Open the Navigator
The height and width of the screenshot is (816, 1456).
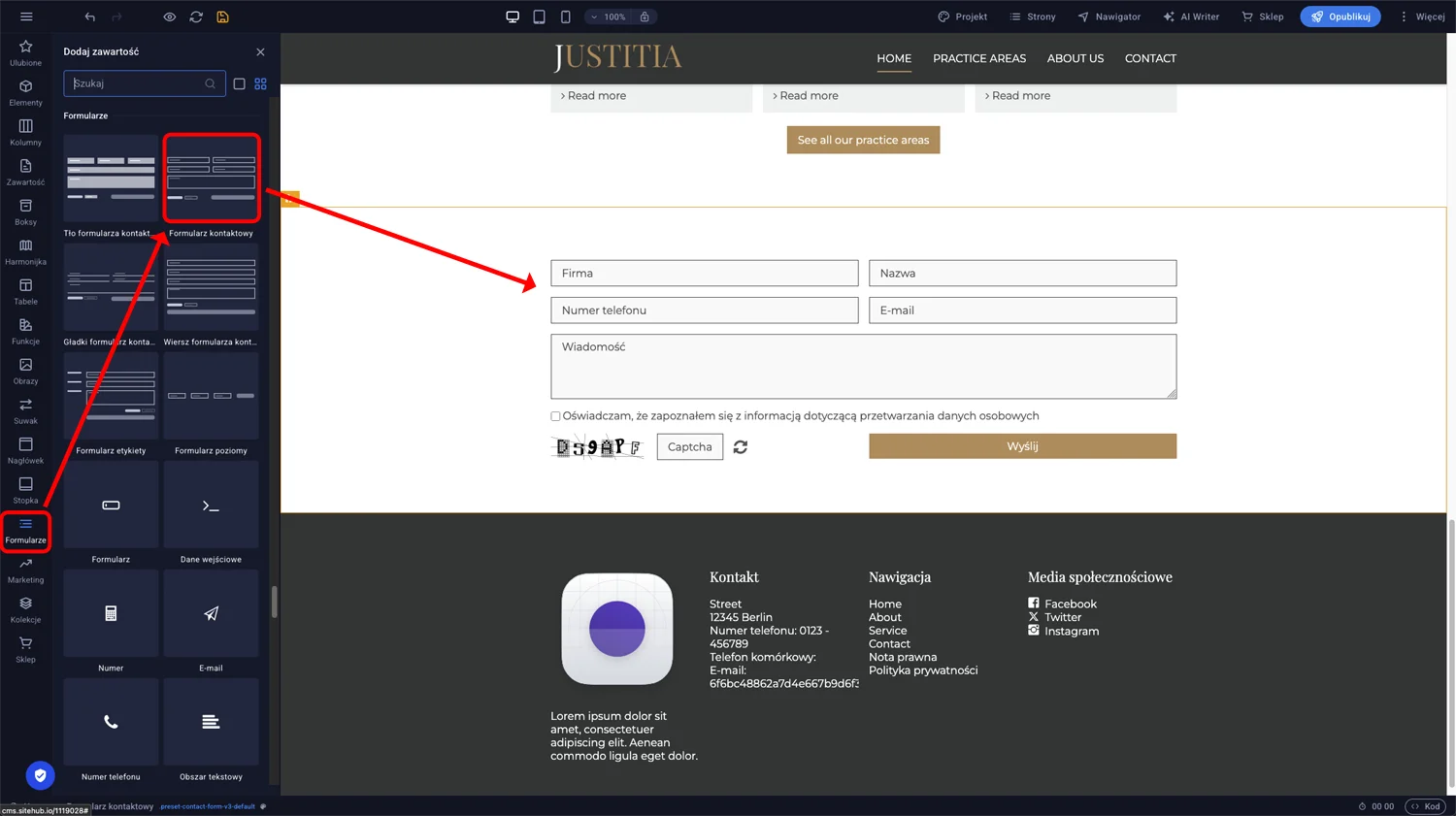click(1109, 16)
